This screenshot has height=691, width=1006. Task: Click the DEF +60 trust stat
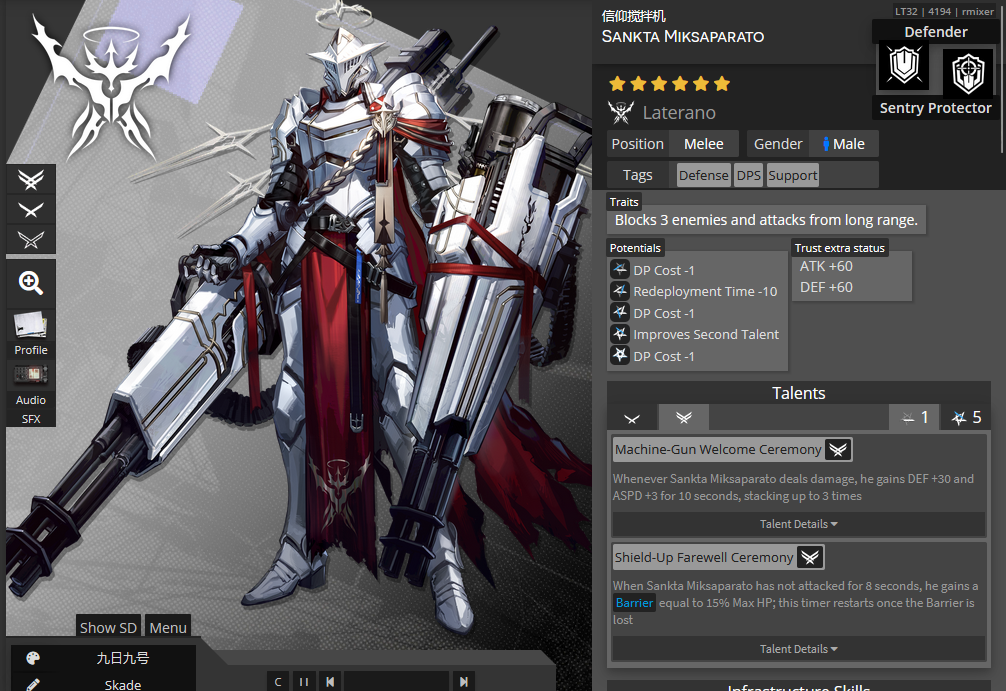[826, 287]
